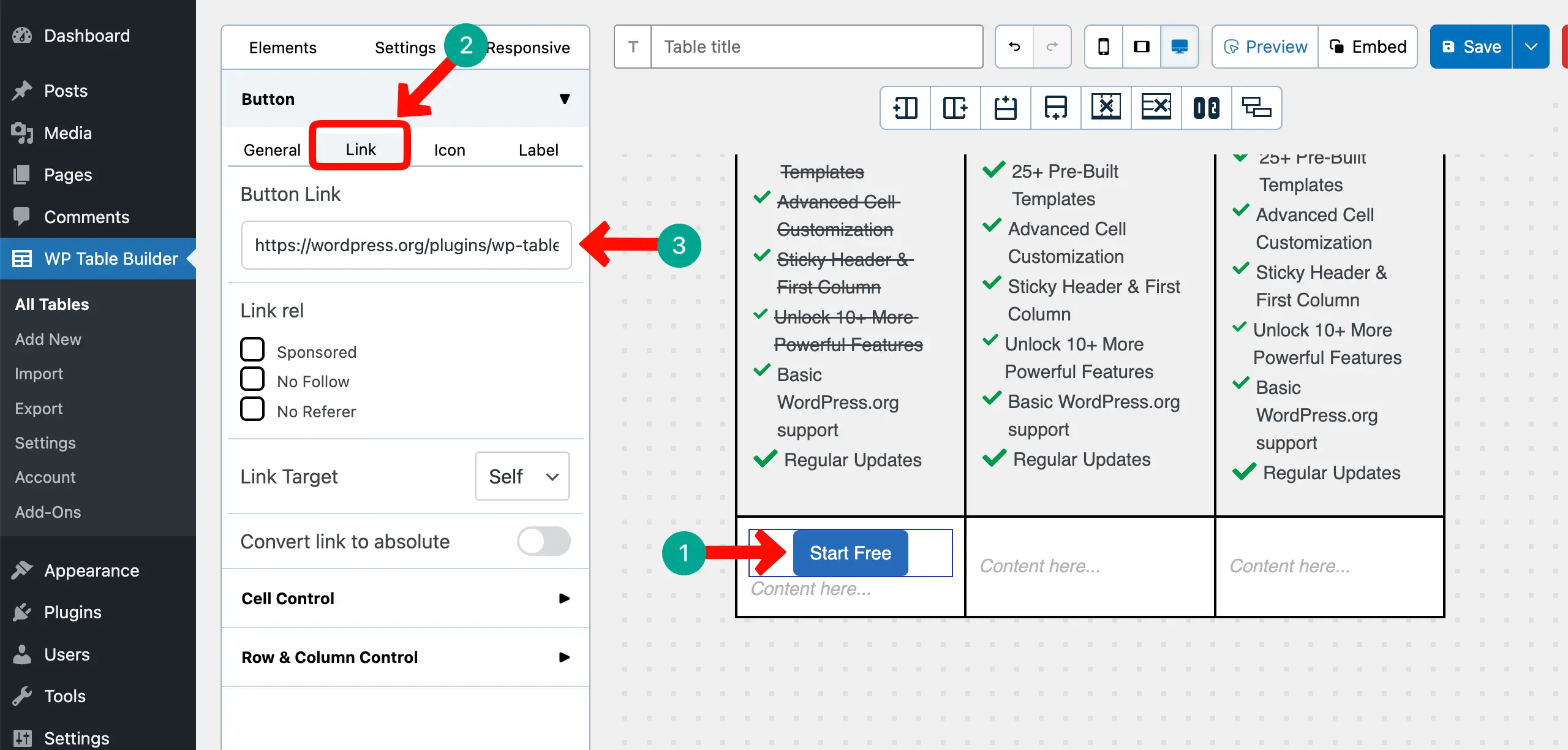Check the Sponsored link rel box
Viewport: 1568px width, 750px height.
tap(252, 350)
